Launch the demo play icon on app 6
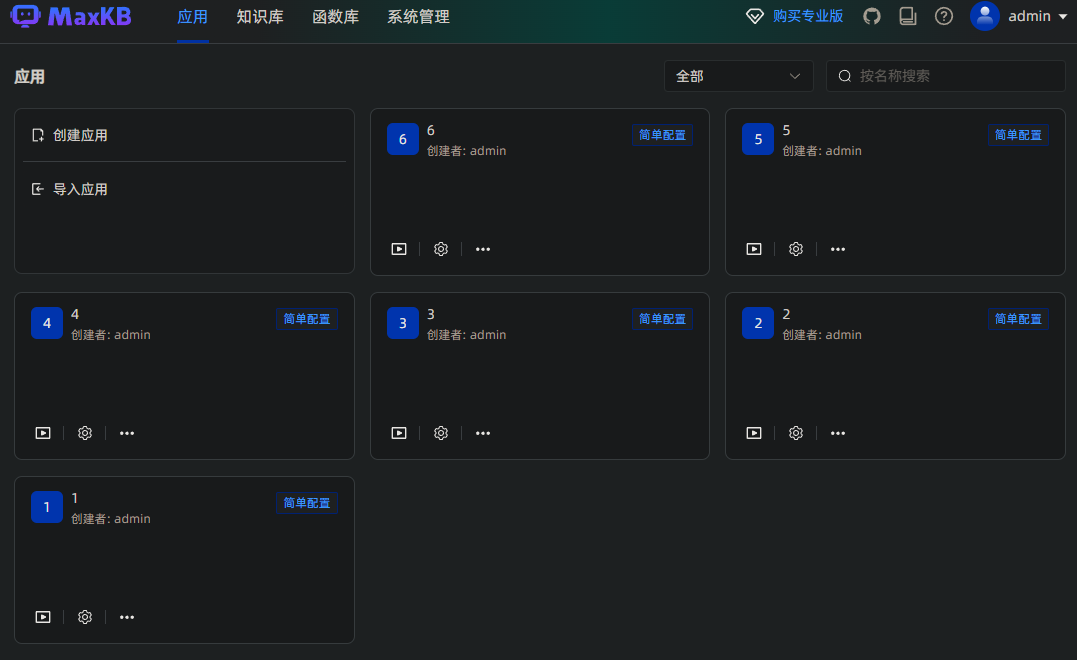This screenshot has width=1077, height=660. [x=398, y=248]
